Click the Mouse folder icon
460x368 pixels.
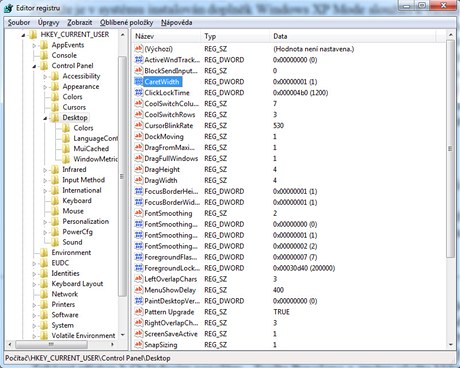coord(55,211)
